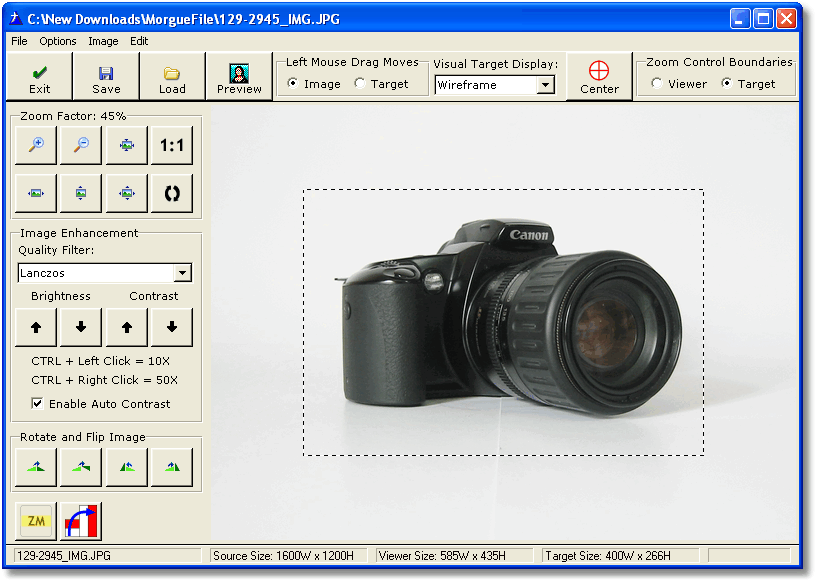Open the Image menu

click(103, 41)
